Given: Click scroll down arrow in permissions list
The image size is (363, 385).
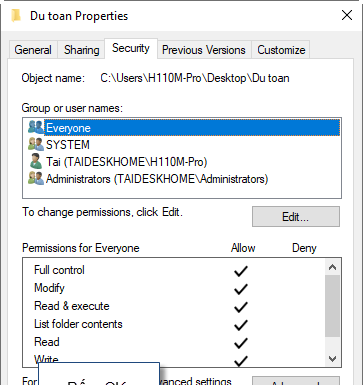Looking at the screenshot, I should [x=332, y=358].
